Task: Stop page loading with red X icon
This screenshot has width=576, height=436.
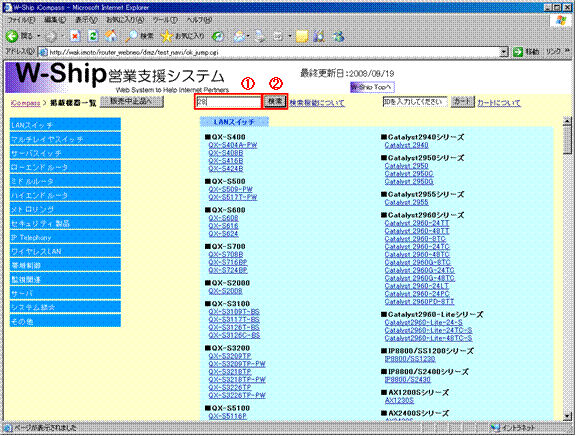Action: (x=75, y=36)
